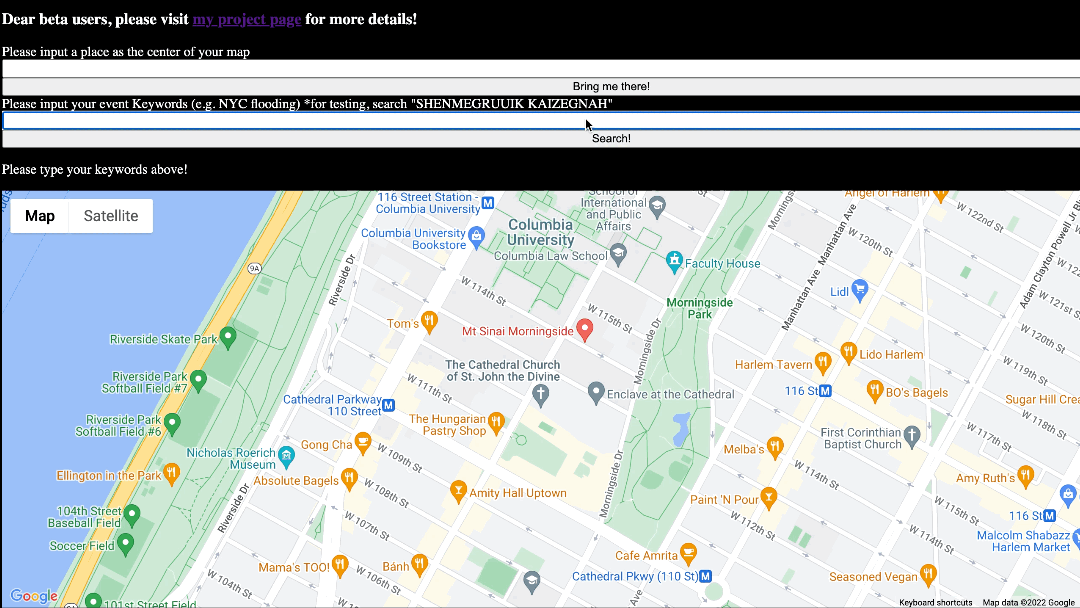The width and height of the screenshot is (1080, 608).
Task: Click the School of International and Public Affairs icon
Action: pyautogui.click(x=658, y=206)
